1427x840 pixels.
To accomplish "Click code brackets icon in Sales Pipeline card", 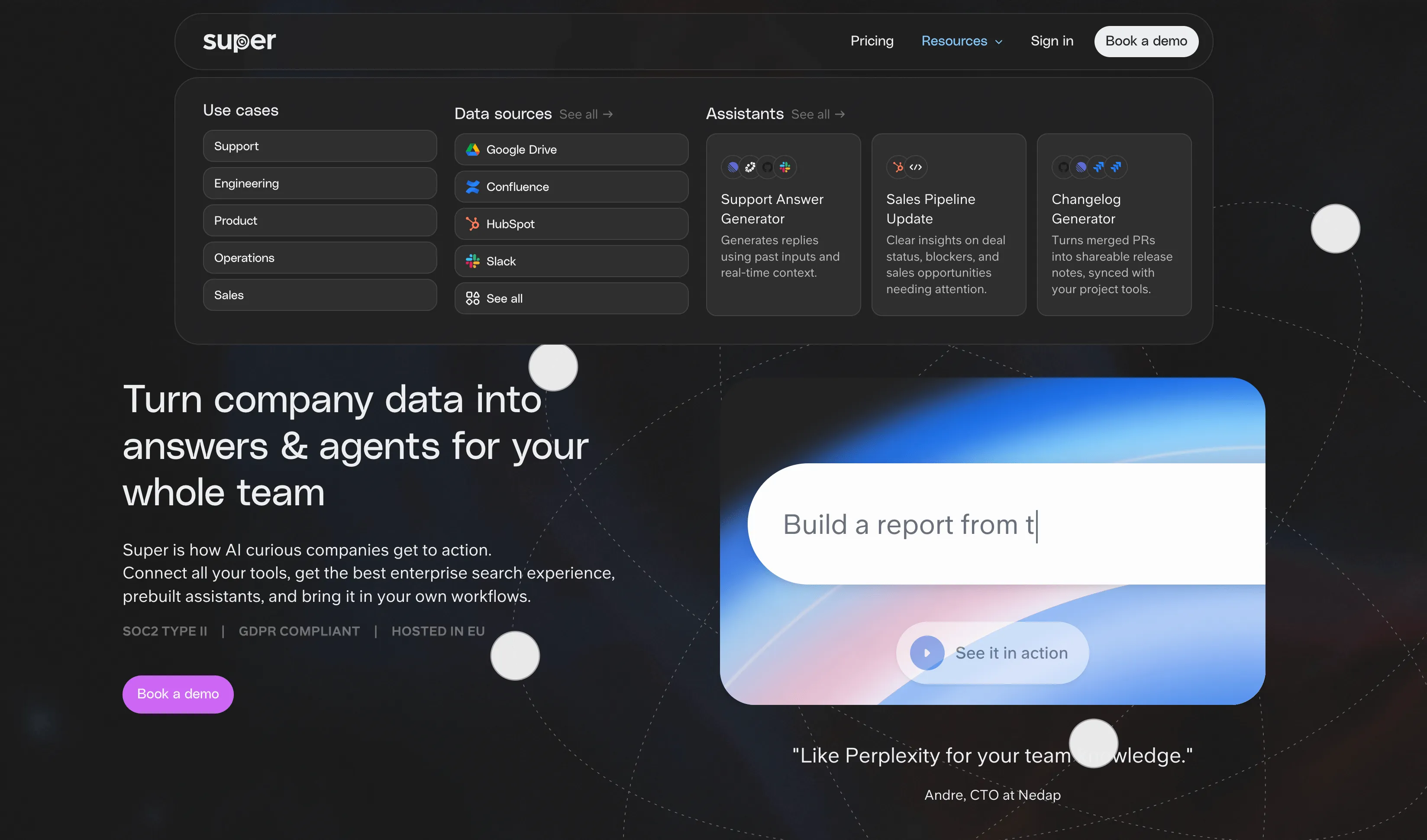I will (916, 167).
